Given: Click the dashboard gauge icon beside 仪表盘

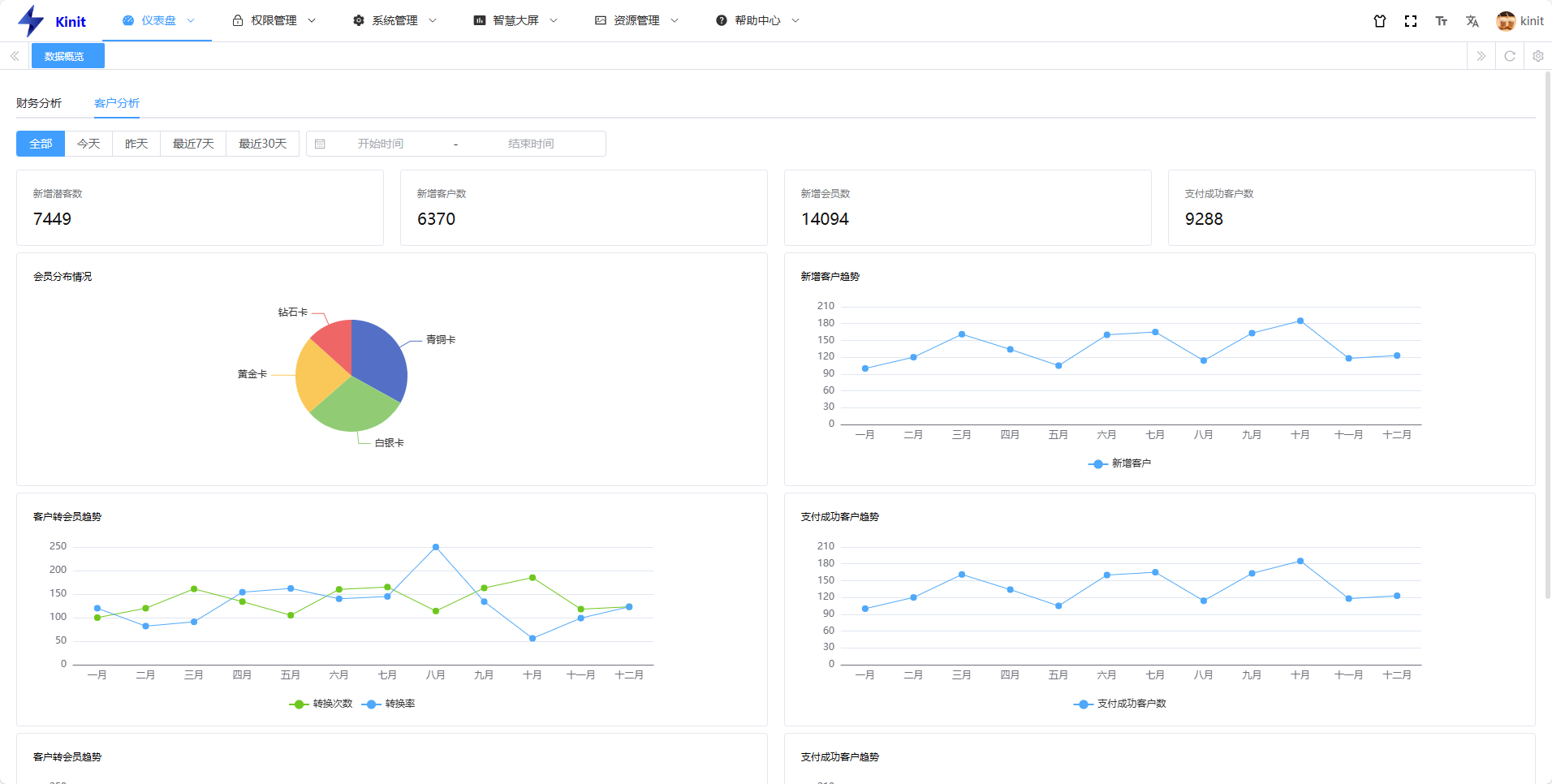Looking at the screenshot, I should click(128, 20).
